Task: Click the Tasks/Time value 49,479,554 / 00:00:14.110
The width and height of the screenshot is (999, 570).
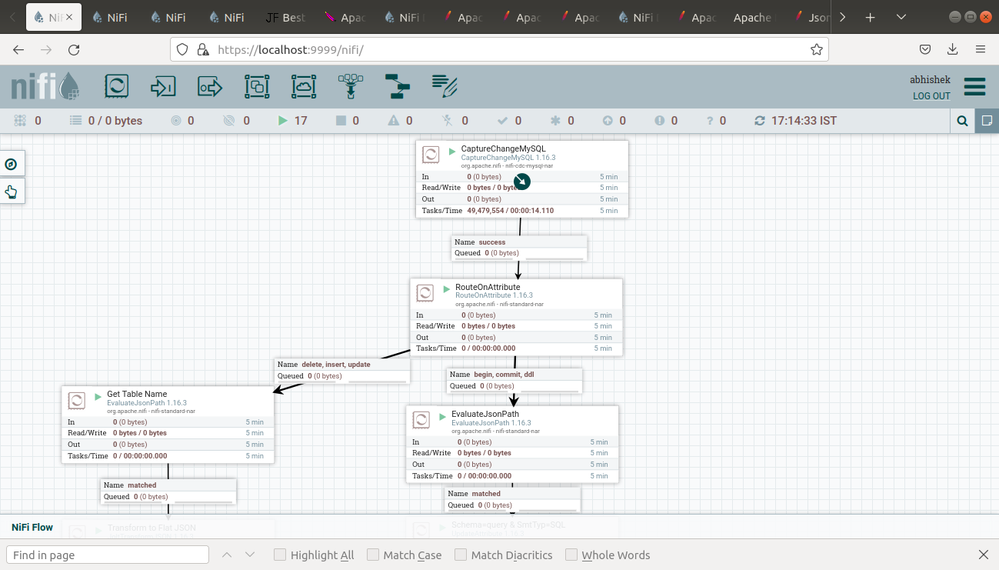Action: coord(510,211)
